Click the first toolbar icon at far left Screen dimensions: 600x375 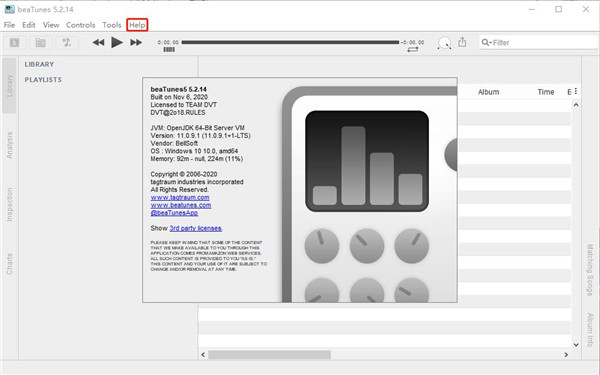point(15,42)
